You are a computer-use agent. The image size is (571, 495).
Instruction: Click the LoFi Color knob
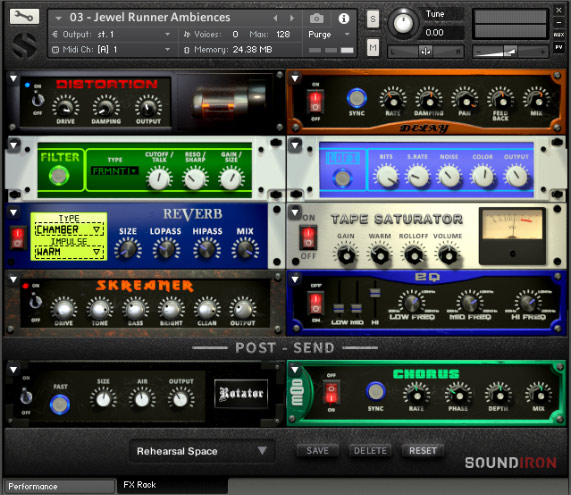click(x=483, y=176)
